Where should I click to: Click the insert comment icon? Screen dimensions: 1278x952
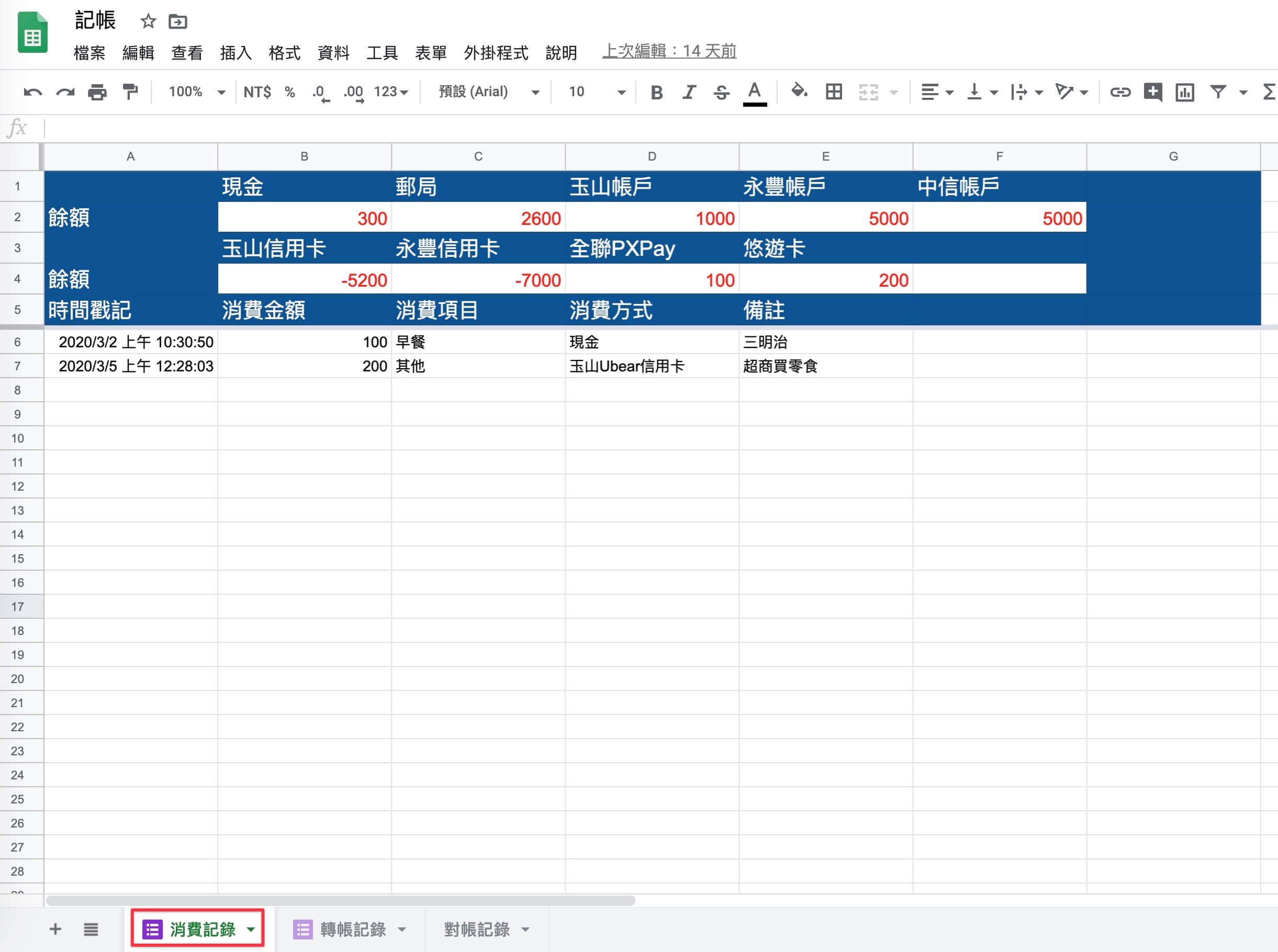coord(1152,92)
